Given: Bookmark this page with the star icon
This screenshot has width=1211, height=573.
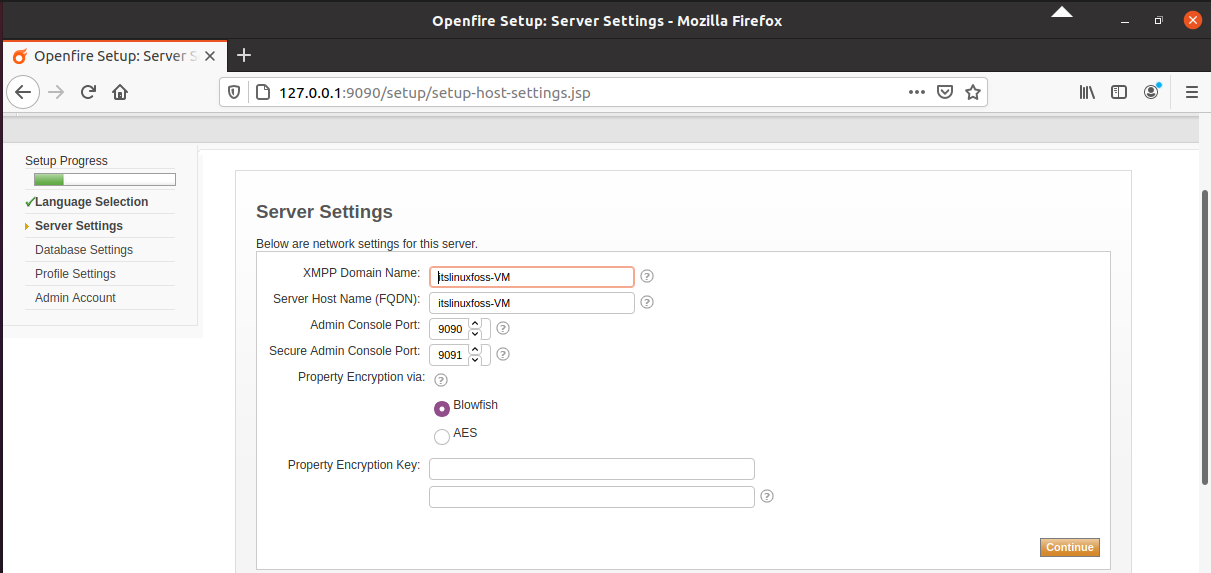Looking at the screenshot, I should click(x=972, y=92).
